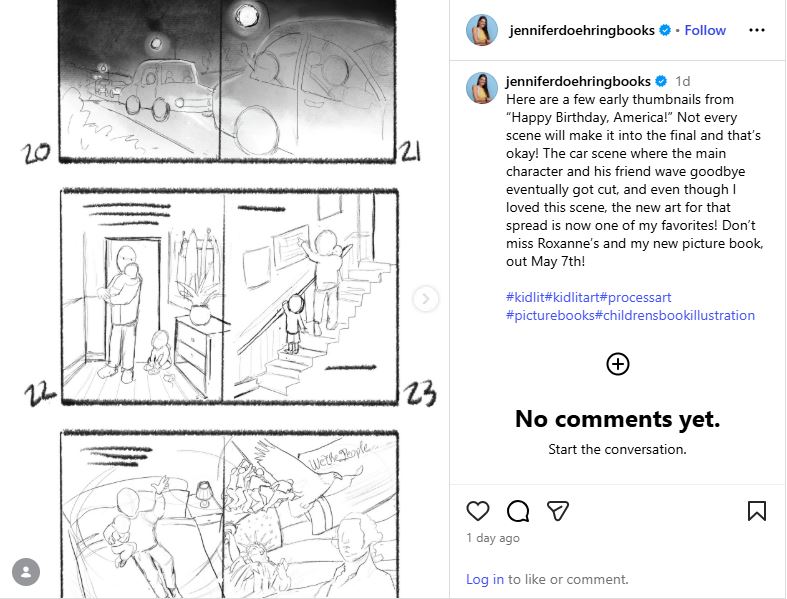Viewport: 787px width, 599px height.
Task: Save post with the bookmark icon
Action: (757, 511)
